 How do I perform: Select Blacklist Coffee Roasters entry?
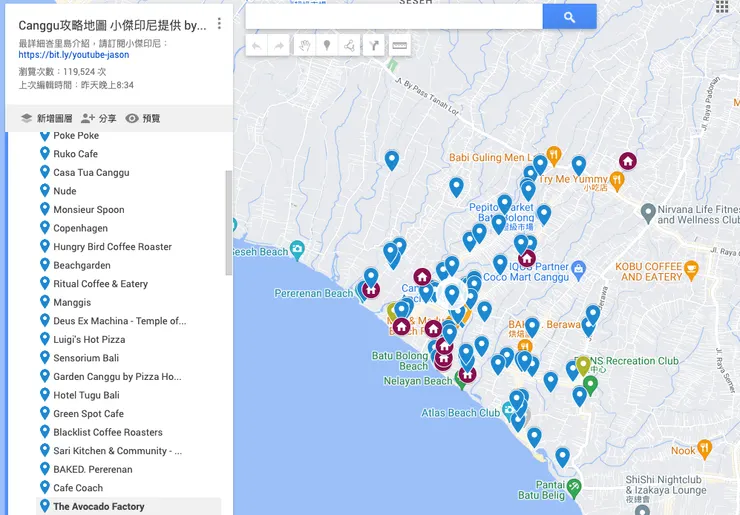click(108, 432)
